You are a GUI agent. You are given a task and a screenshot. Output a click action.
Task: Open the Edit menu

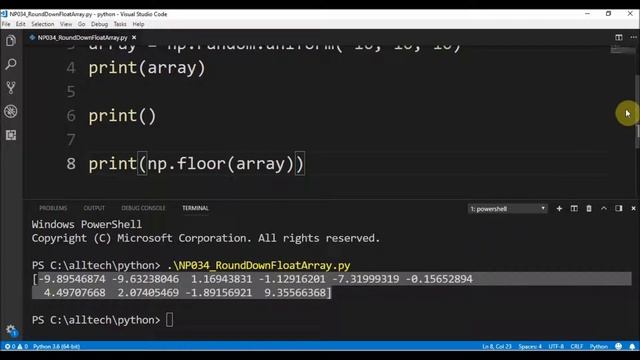20,24
